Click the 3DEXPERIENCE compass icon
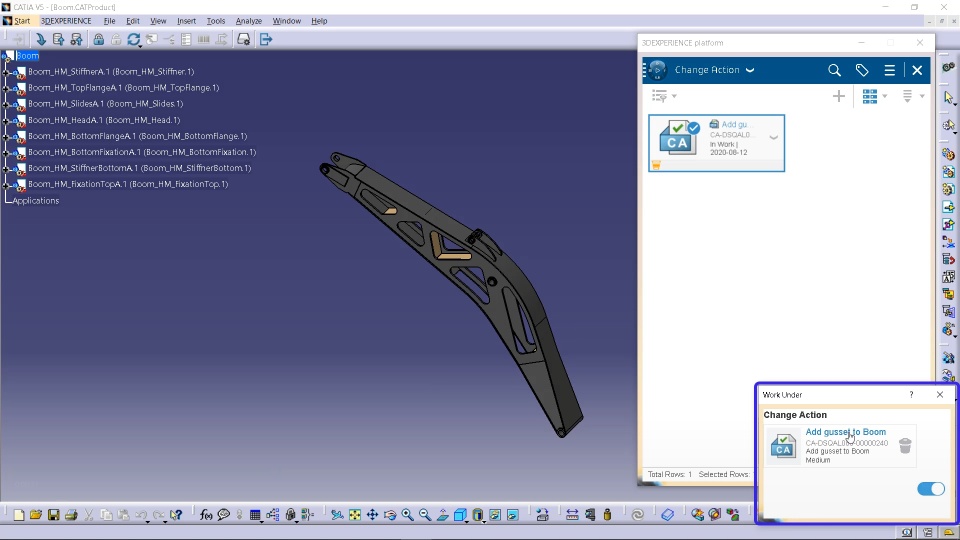This screenshot has height=540, width=960. 657,70
